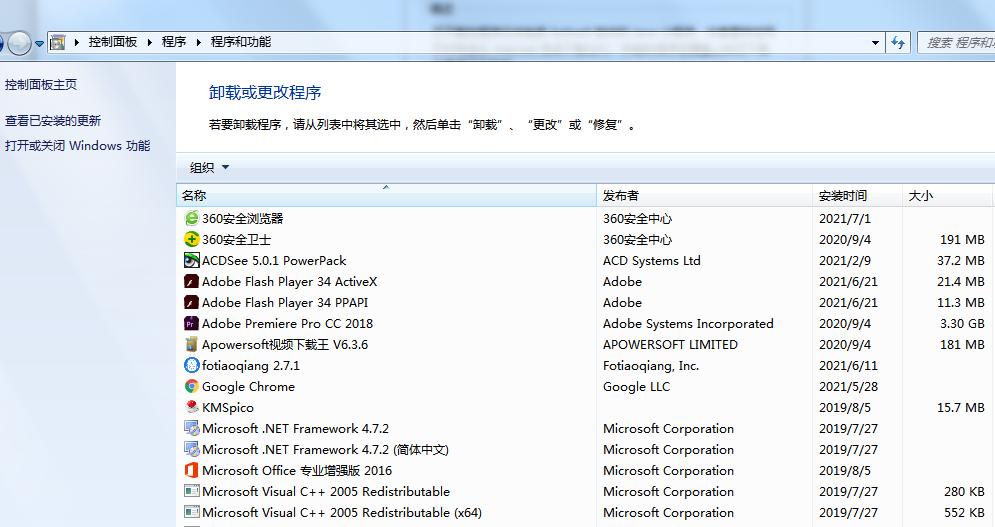Click install date 2021/5/28
The width and height of the screenshot is (995, 527).
(x=848, y=386)
